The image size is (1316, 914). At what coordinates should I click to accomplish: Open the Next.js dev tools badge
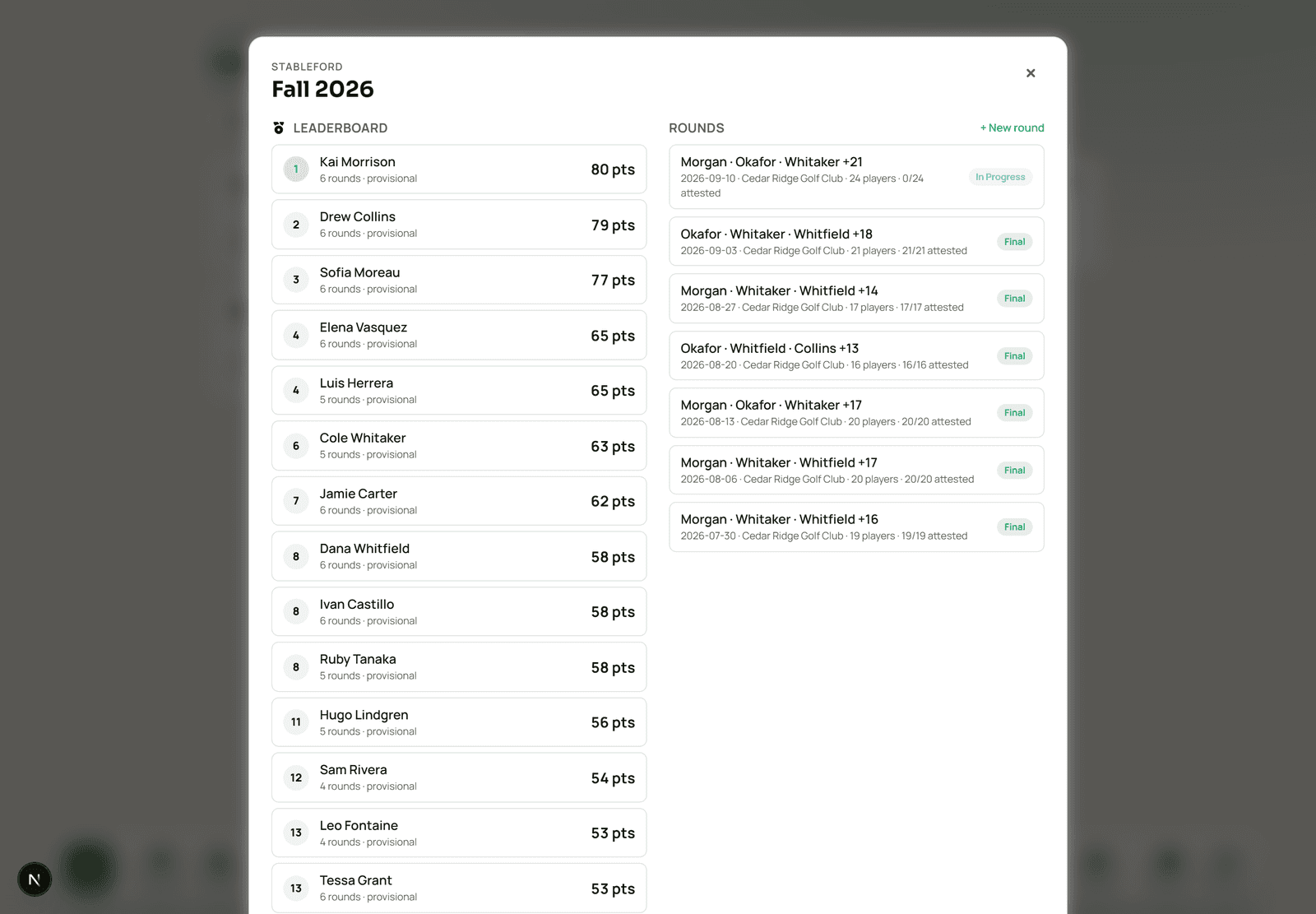[x=35, y=879]
